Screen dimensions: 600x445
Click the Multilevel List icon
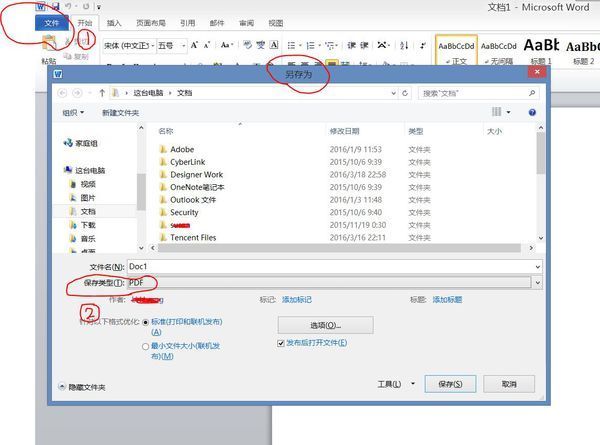pyautogui.click(x=330, y=46)
